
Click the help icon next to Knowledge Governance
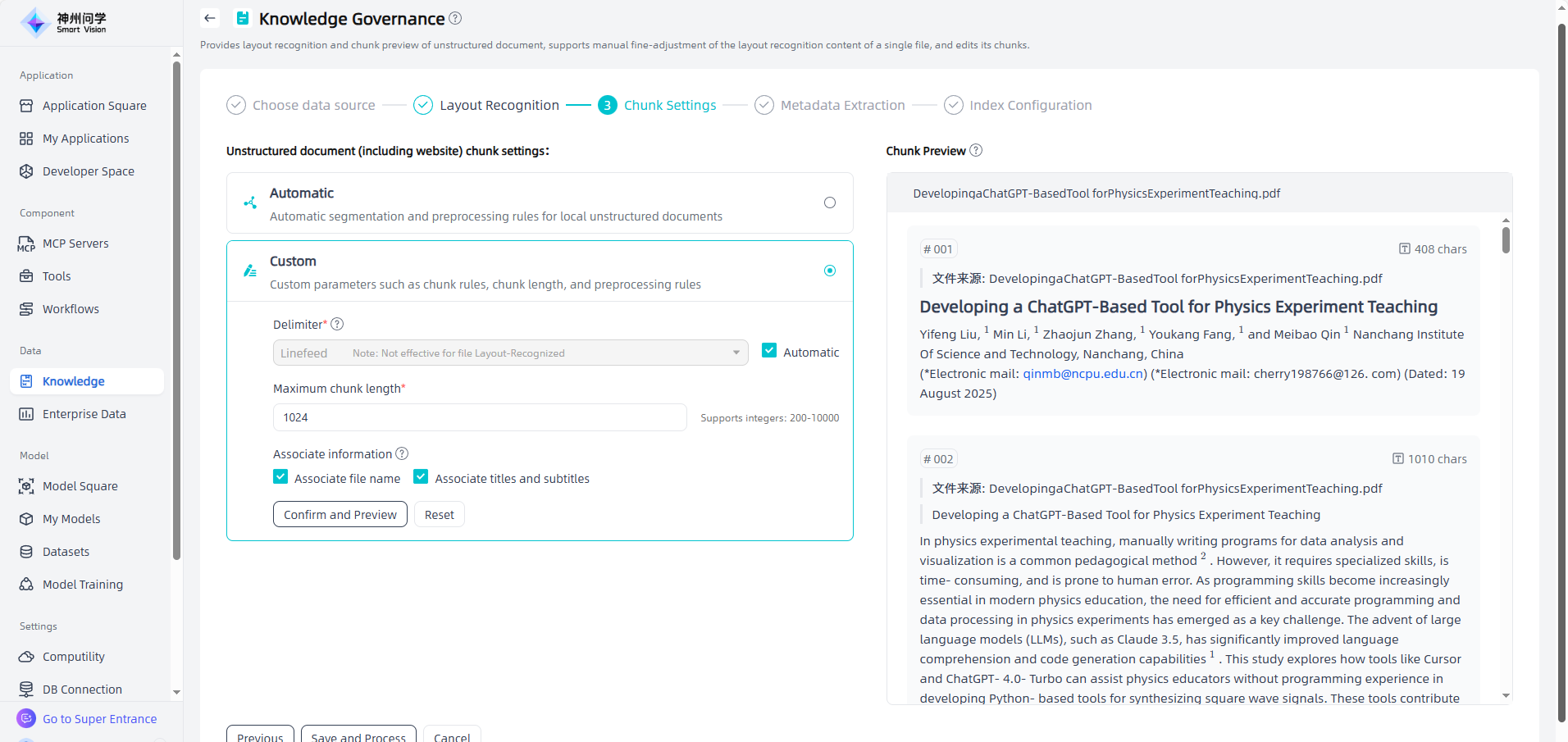pos(455,18)
